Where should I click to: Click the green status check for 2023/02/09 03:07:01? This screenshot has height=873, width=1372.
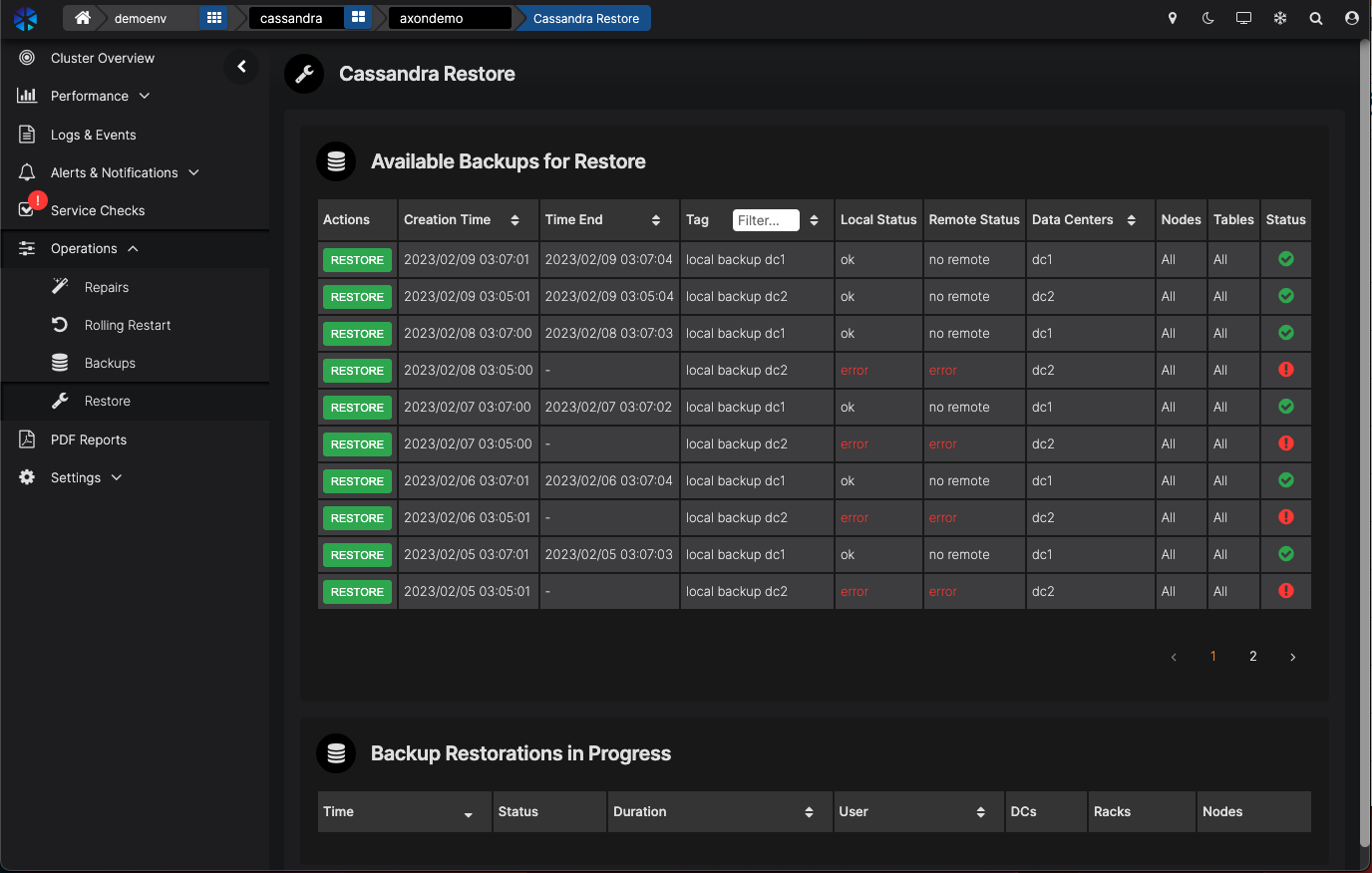pyautogui.click(x=1286, y=259)
